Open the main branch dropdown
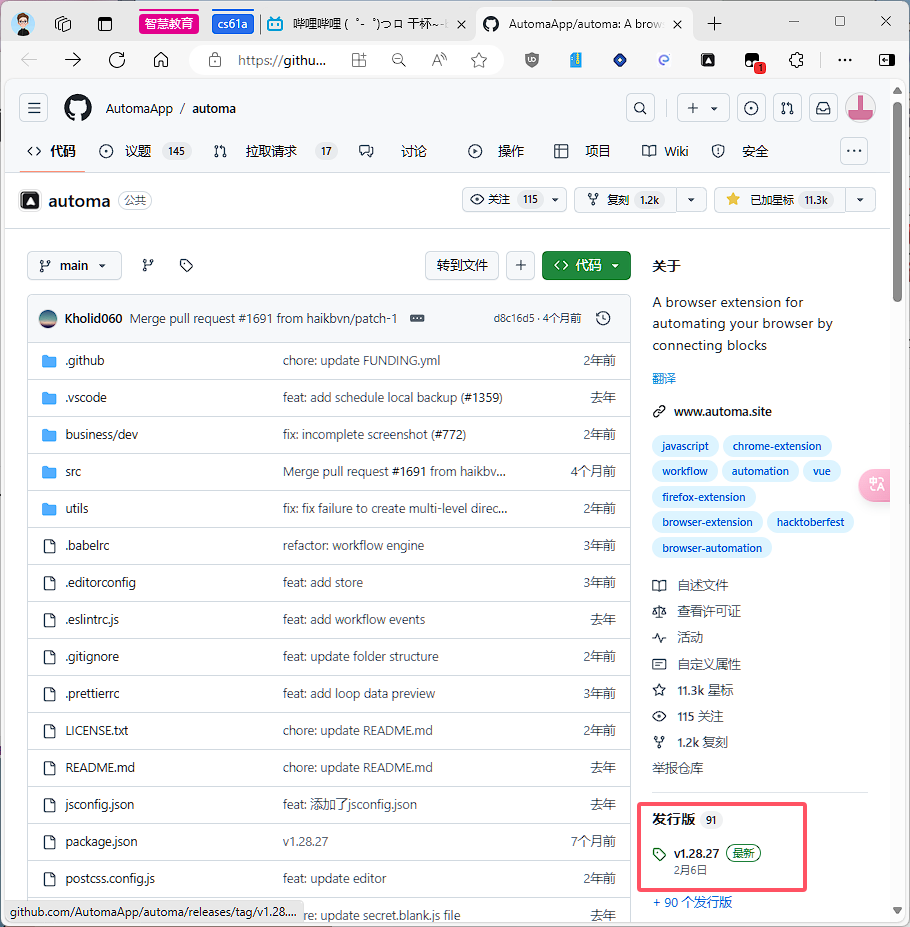Image resolution: width=910 pixels, height=927 pixels. click(75, 265)
